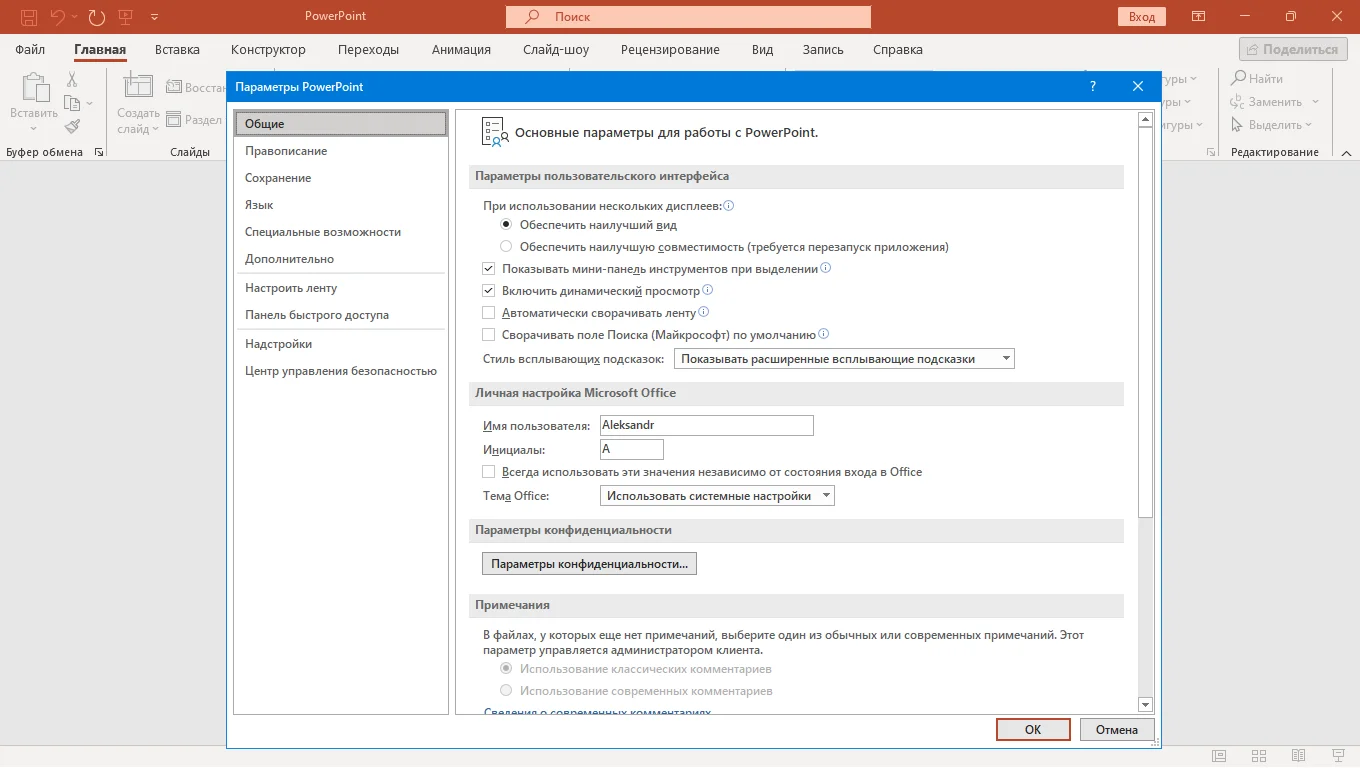Open the privacy settings button

[589, 564]
